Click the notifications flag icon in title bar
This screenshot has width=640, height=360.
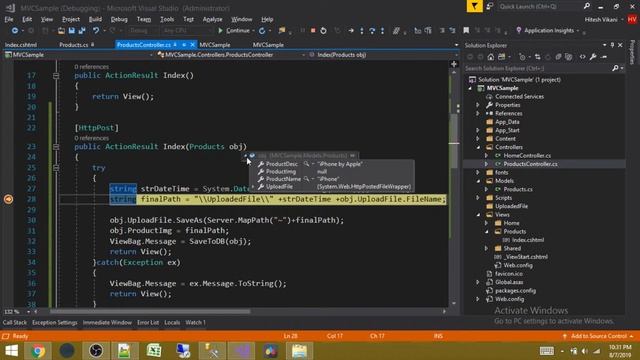pos(474,6)
